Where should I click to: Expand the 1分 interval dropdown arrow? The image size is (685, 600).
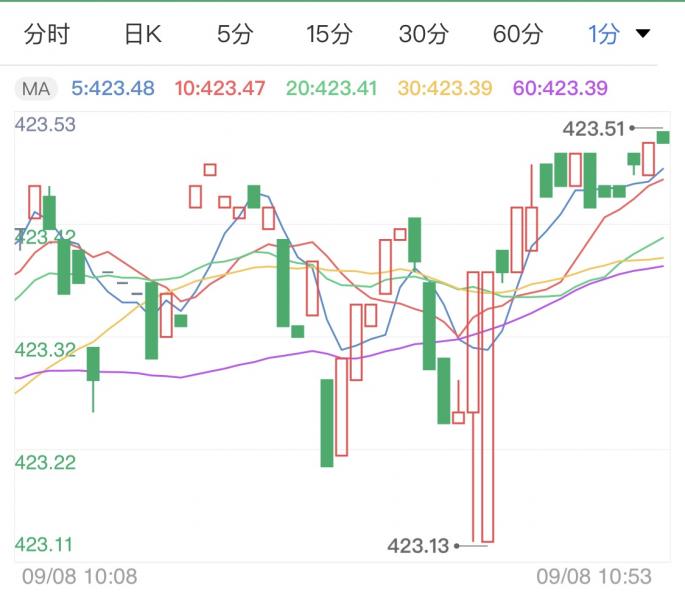point(643,34)
